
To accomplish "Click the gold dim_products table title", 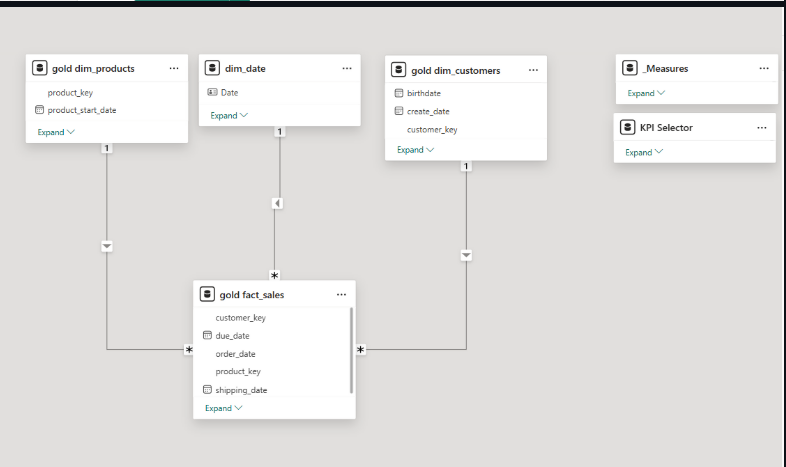I will [x=93, y=69].
